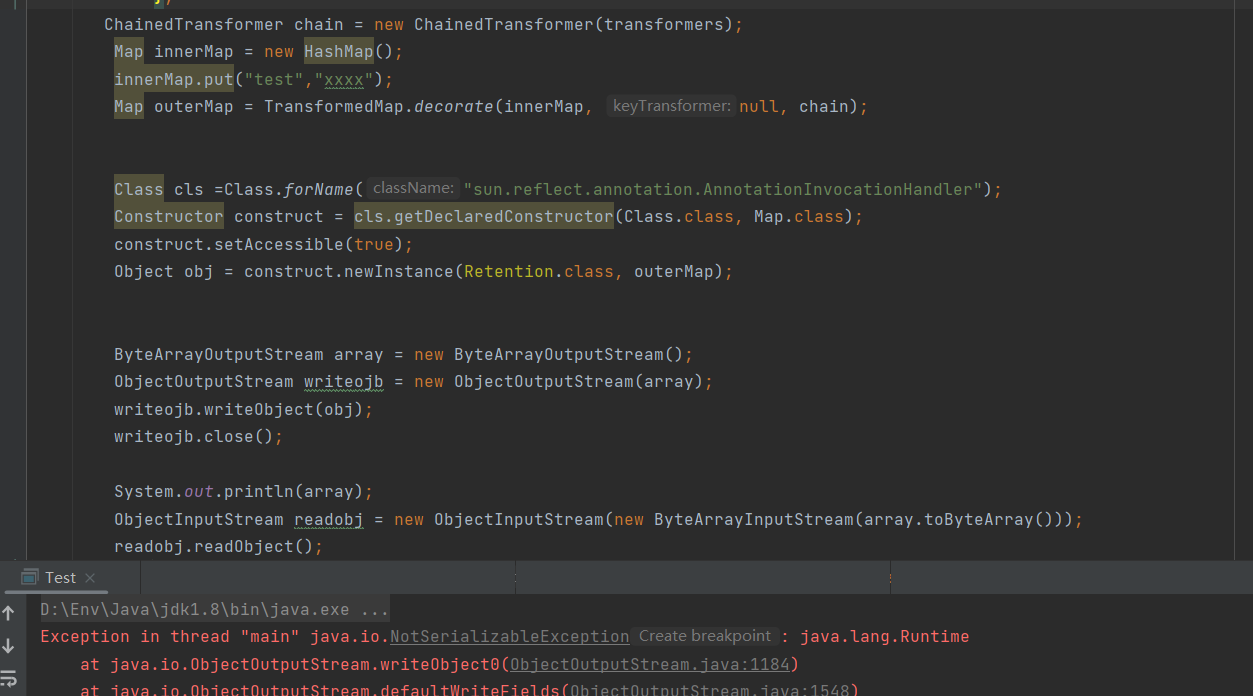1253x696 pixels.
Task: Expand the collapsed java.exe command line
Action: 214,609
